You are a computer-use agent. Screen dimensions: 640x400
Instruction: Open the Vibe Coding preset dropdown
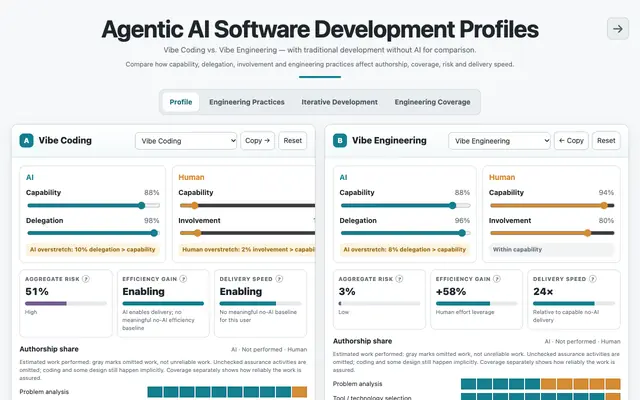tap(186, 141)
